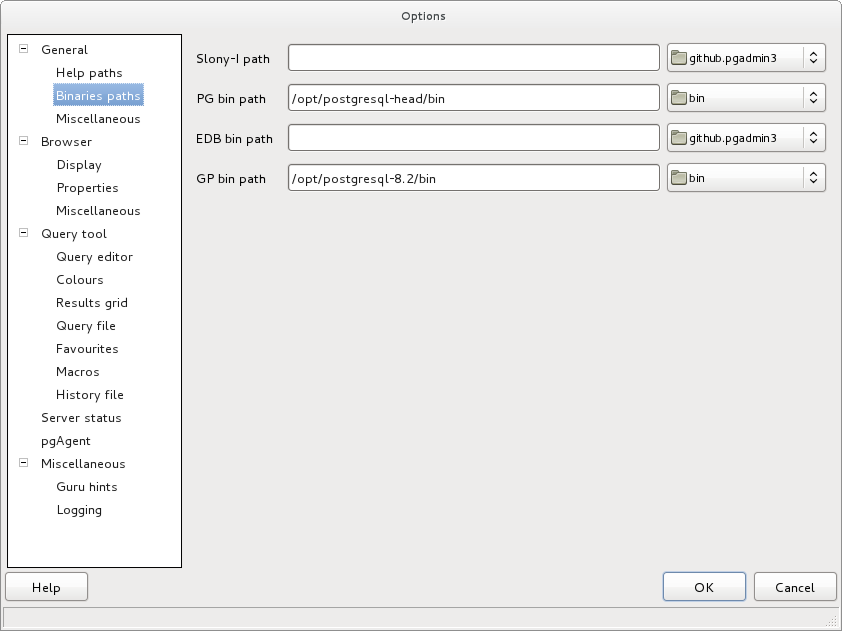This screenshot has height=631, width=842.
Task: Open the Logging options page
Action: point(79,510)
